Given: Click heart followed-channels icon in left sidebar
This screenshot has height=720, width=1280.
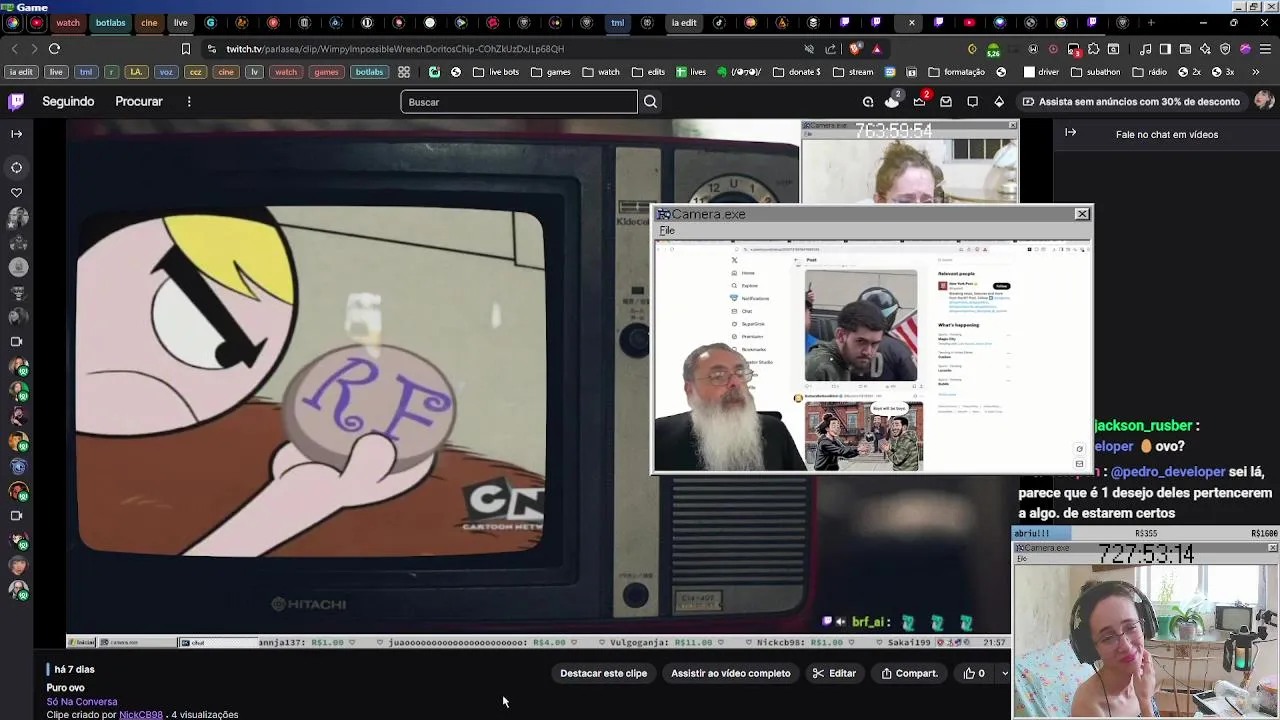Looking at the screenshot, I should (16, 192).
